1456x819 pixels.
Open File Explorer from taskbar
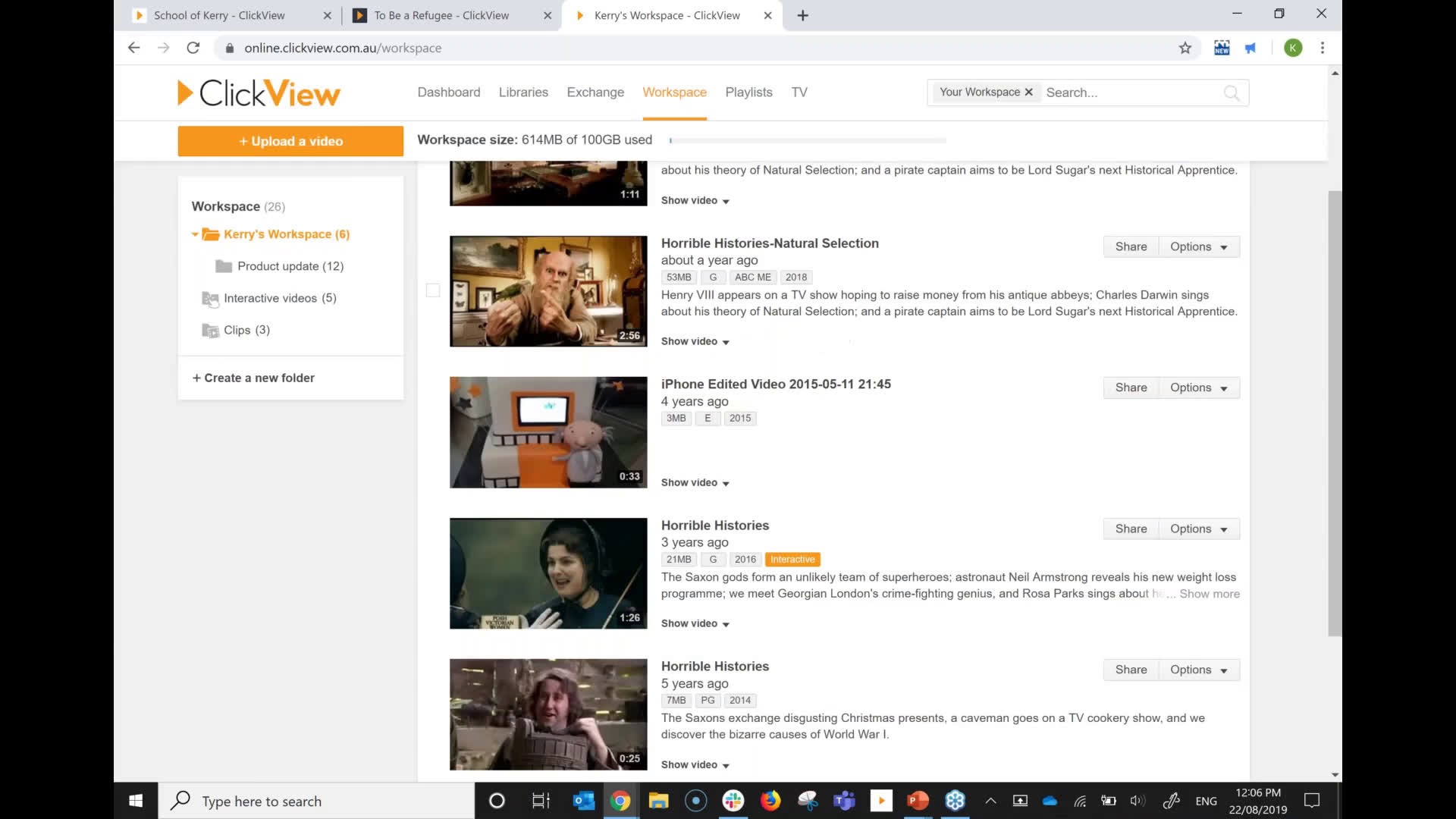coord(658,801)
